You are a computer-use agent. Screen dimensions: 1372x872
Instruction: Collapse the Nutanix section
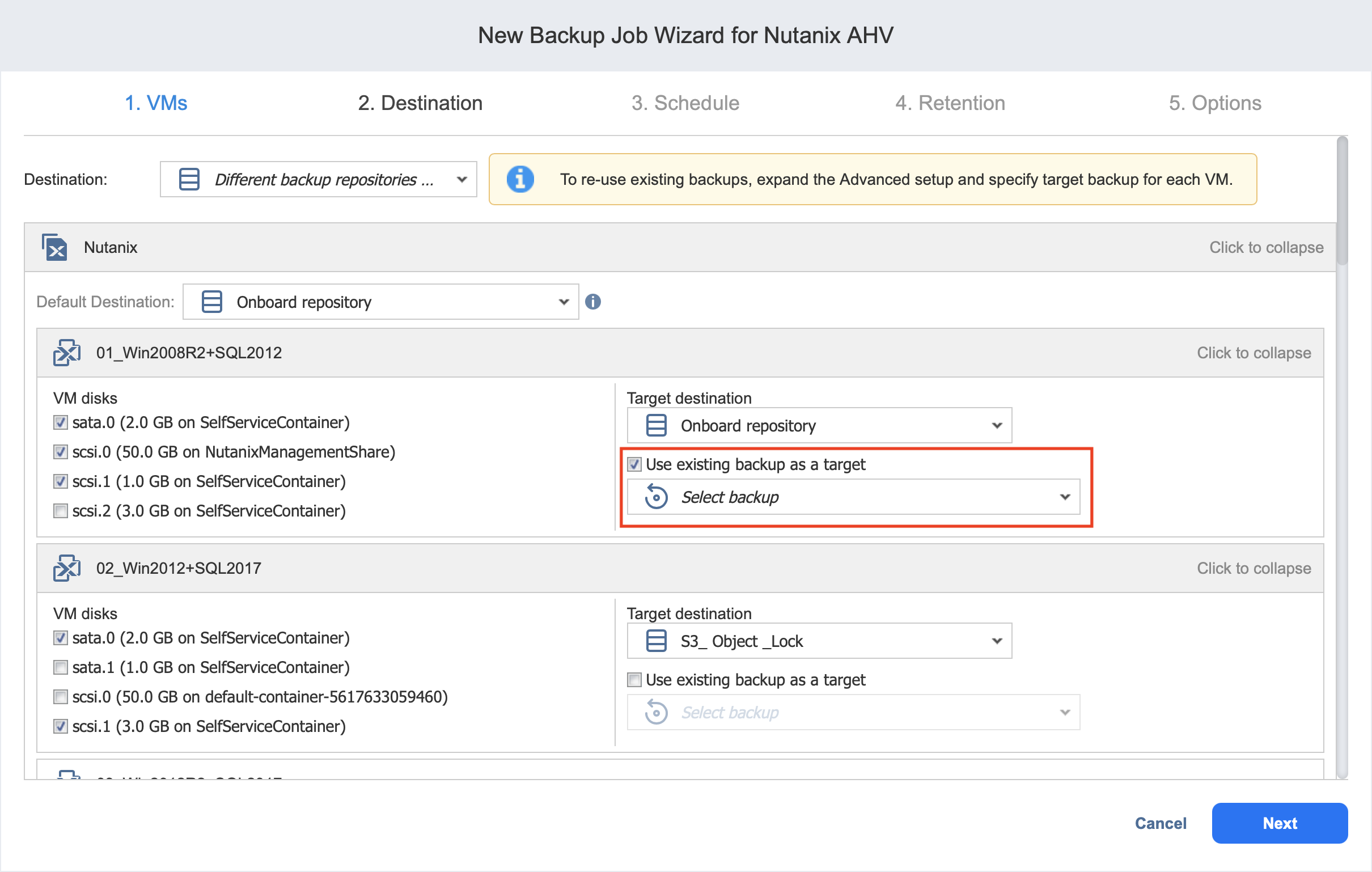tap(1265, 247)
